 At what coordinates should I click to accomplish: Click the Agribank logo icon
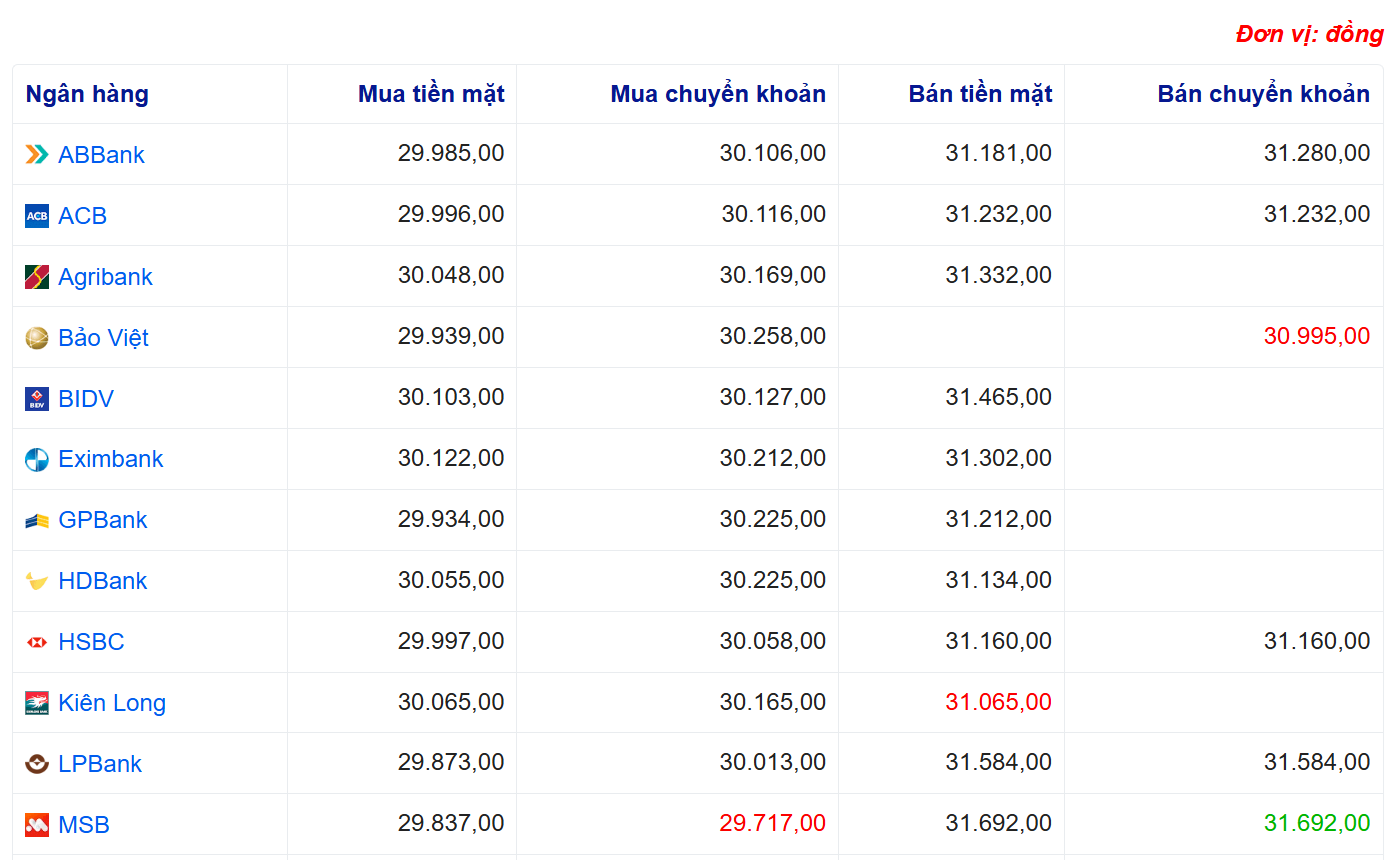pos(37,277)
